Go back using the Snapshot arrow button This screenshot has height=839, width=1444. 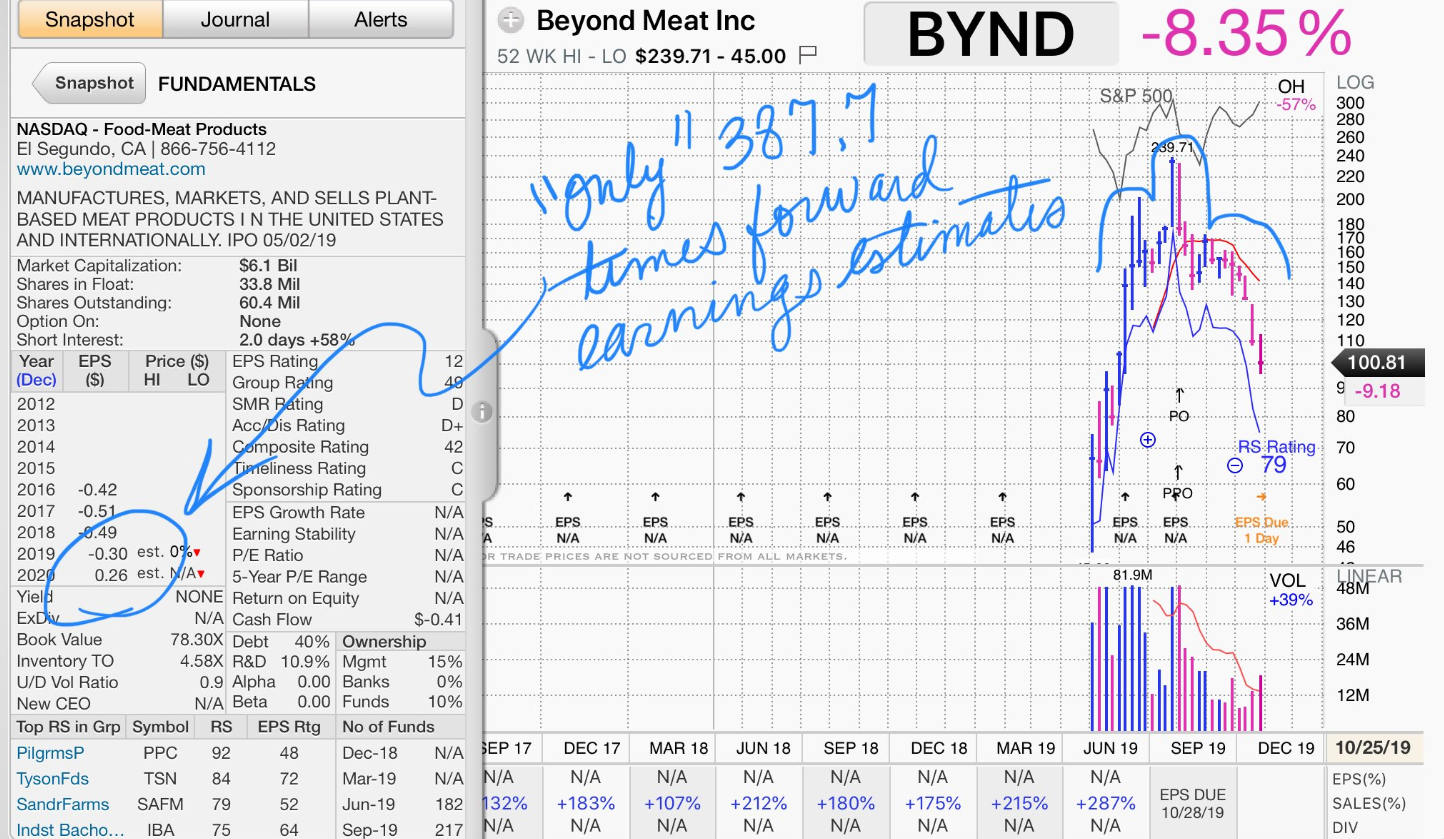[x=90, y=84]
